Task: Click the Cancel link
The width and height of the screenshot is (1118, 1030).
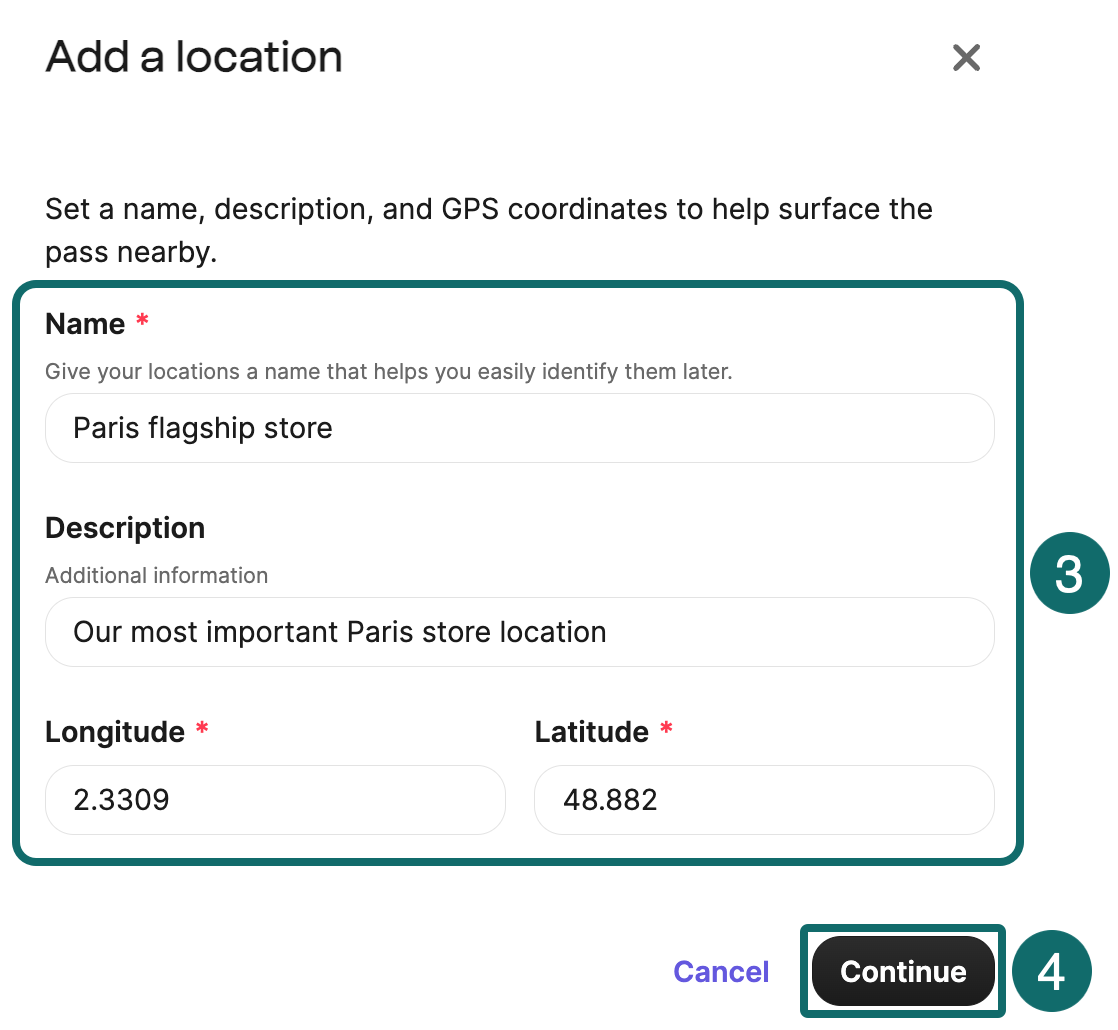Action: [x=721, y=972]
